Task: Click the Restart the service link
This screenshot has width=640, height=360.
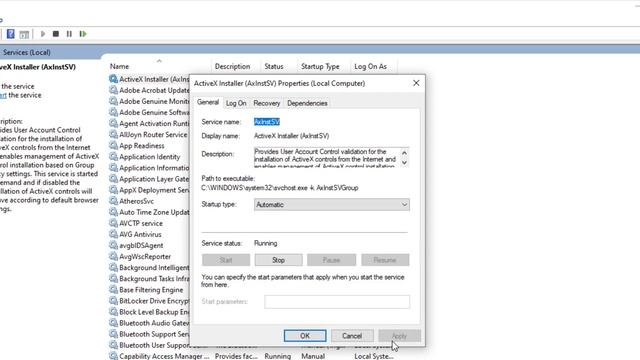Action: coord(3,95)
